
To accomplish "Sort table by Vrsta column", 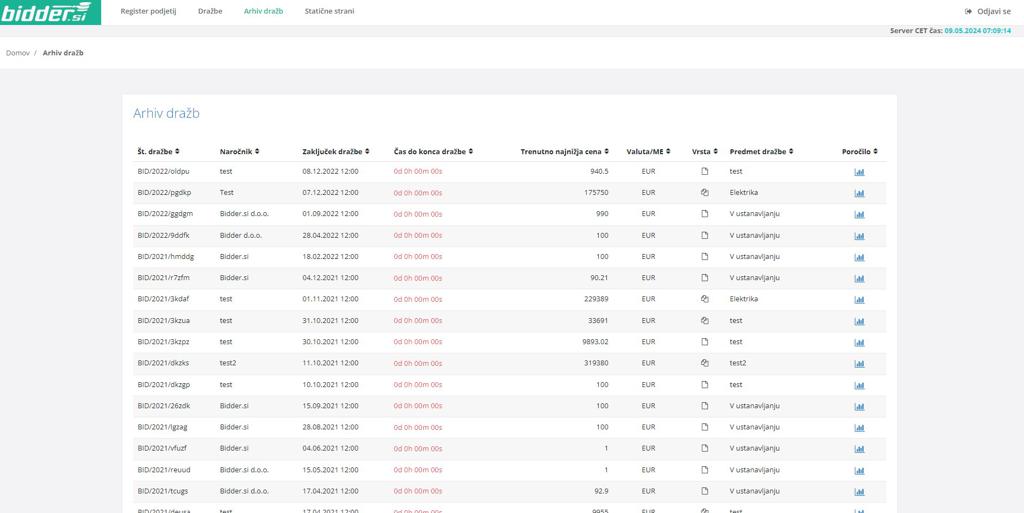I will [x=705, y=151].
